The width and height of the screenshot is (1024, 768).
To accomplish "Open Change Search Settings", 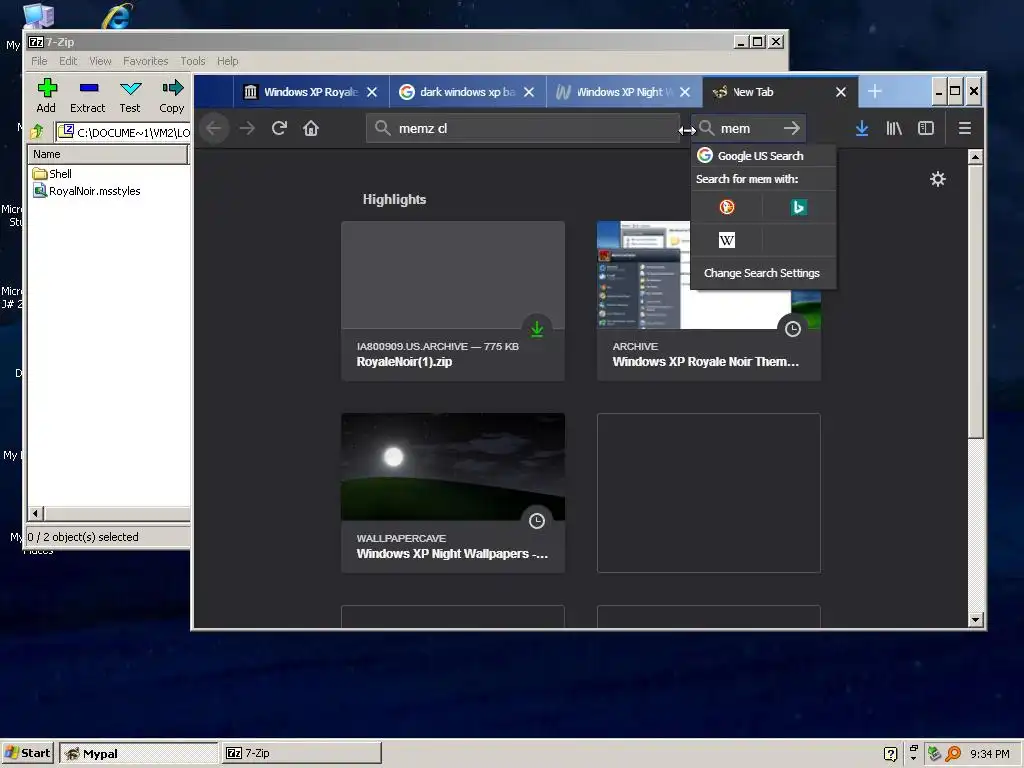I will tap(761, 273).
